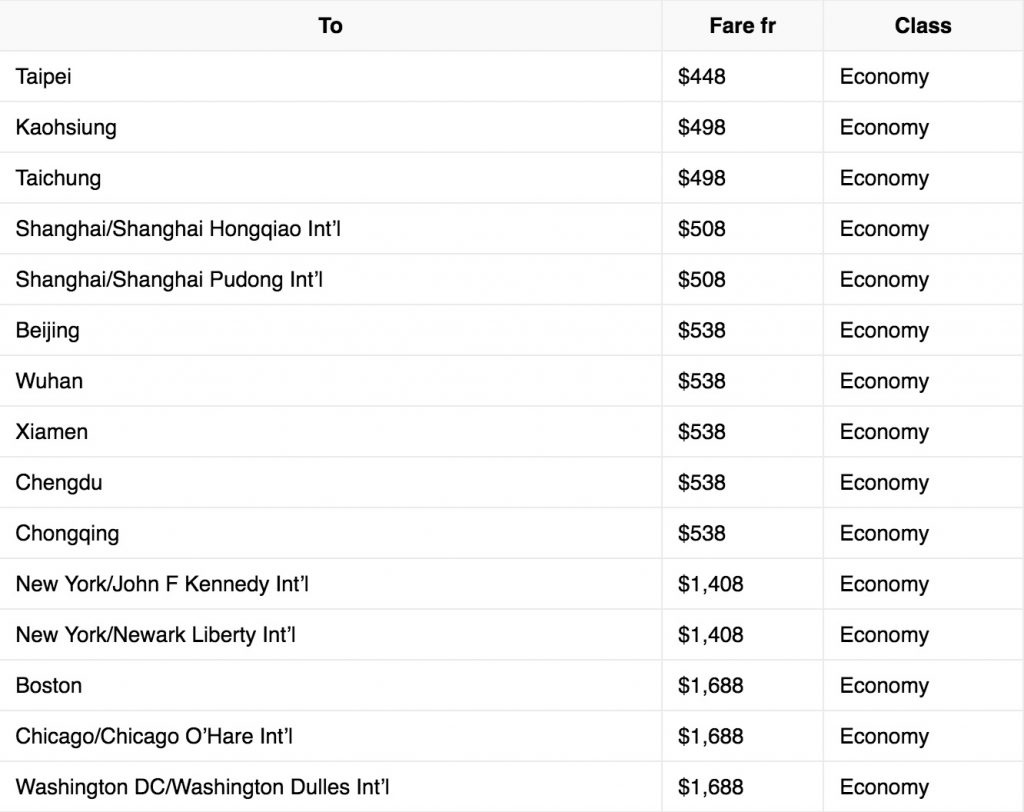The height and width of the screenshot is (812, 1024).
Task: Select New York/Newark Liberty Int'l
Action: (155, 635)
